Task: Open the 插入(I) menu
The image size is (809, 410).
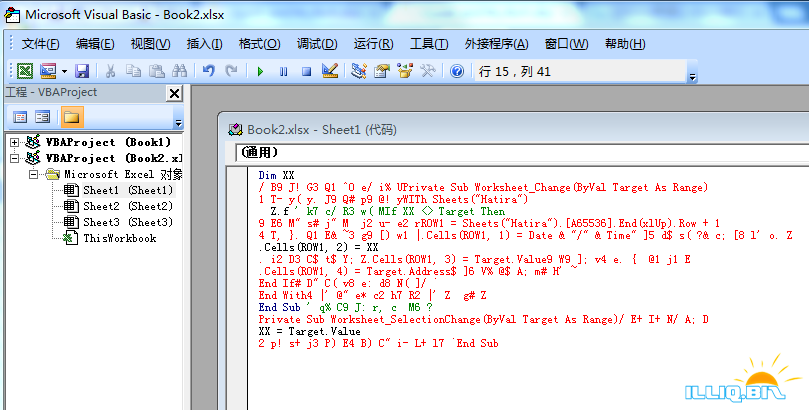Action: [x=204, y=44]
